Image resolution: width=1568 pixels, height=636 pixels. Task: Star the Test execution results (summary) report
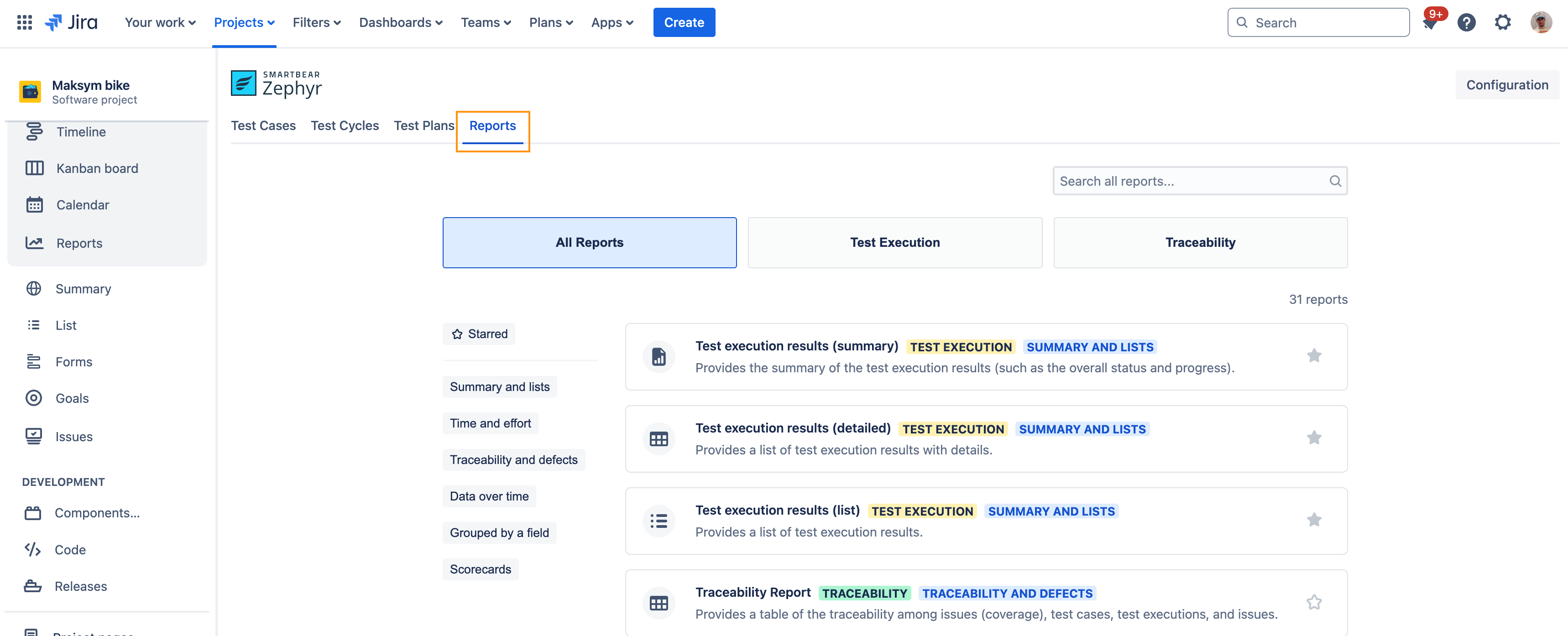tap(1314, 355)
